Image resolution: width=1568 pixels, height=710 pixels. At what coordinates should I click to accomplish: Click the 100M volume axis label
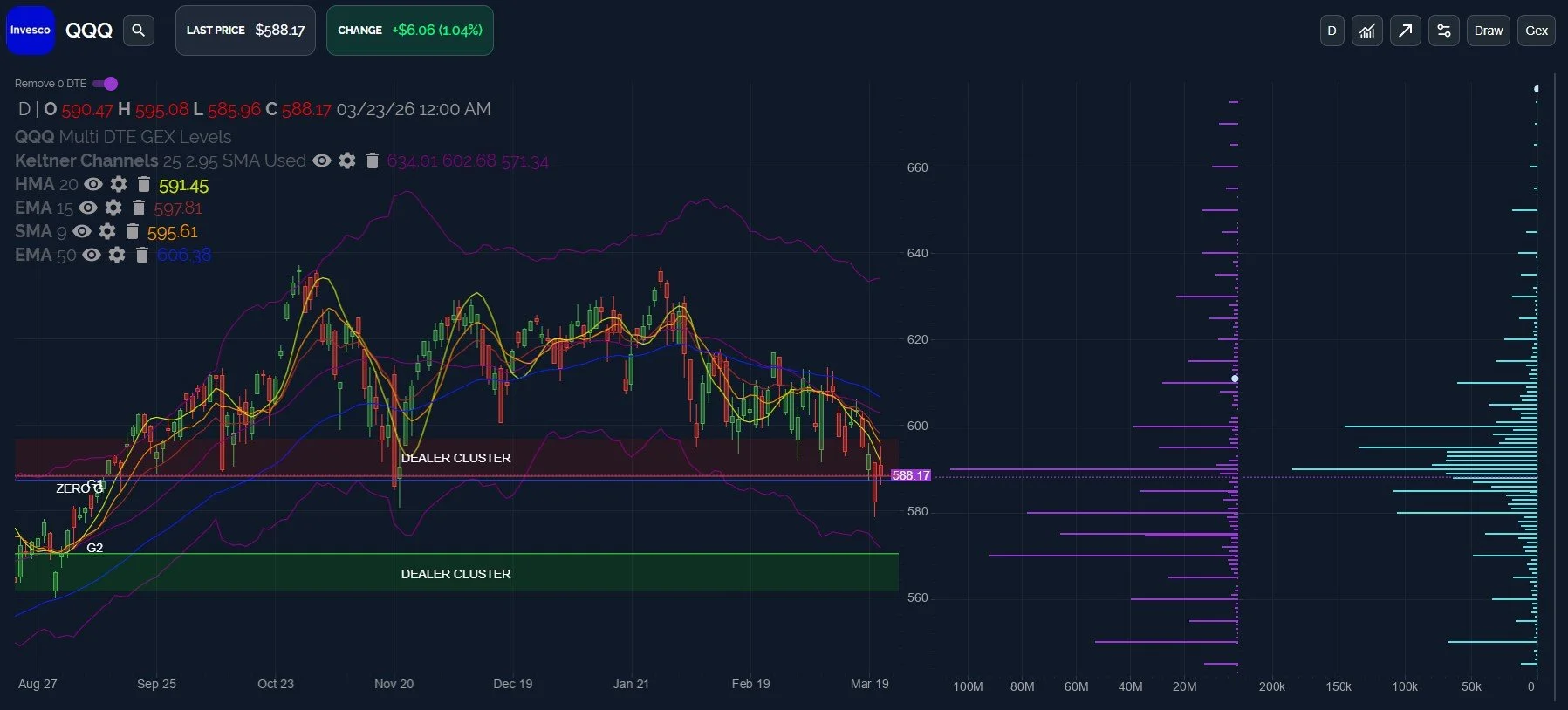(x=968, y=686)
